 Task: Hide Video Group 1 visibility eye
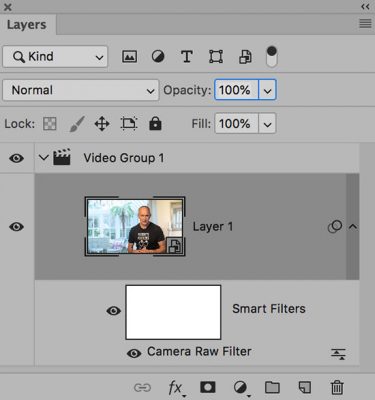click(x=16, y=158)
